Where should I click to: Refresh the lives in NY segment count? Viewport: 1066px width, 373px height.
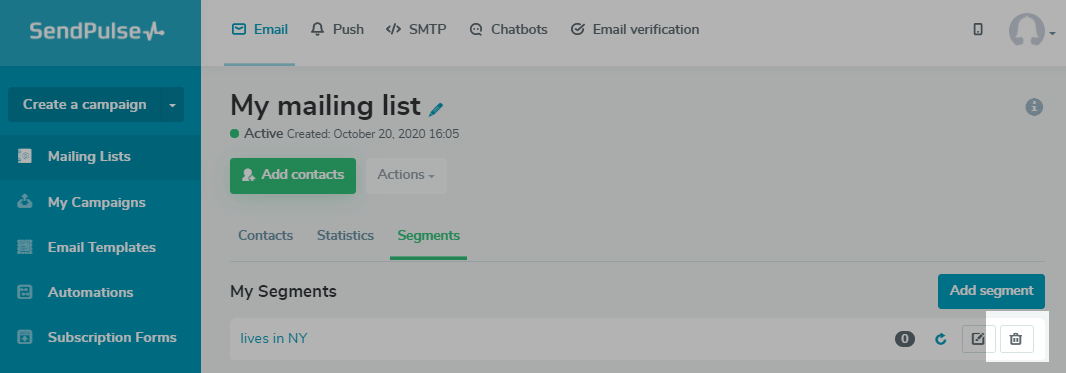pyautogui.click(x=941, y=338)
